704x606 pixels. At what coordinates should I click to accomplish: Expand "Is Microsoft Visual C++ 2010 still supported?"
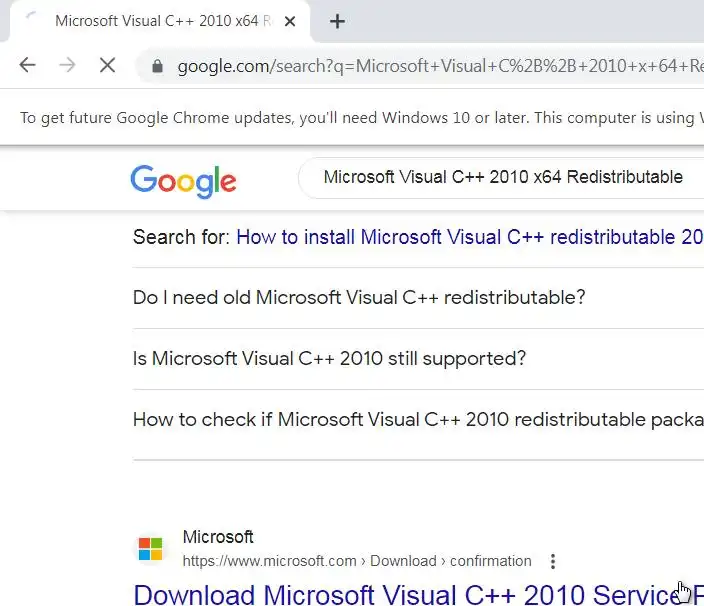tap(329, 359)
